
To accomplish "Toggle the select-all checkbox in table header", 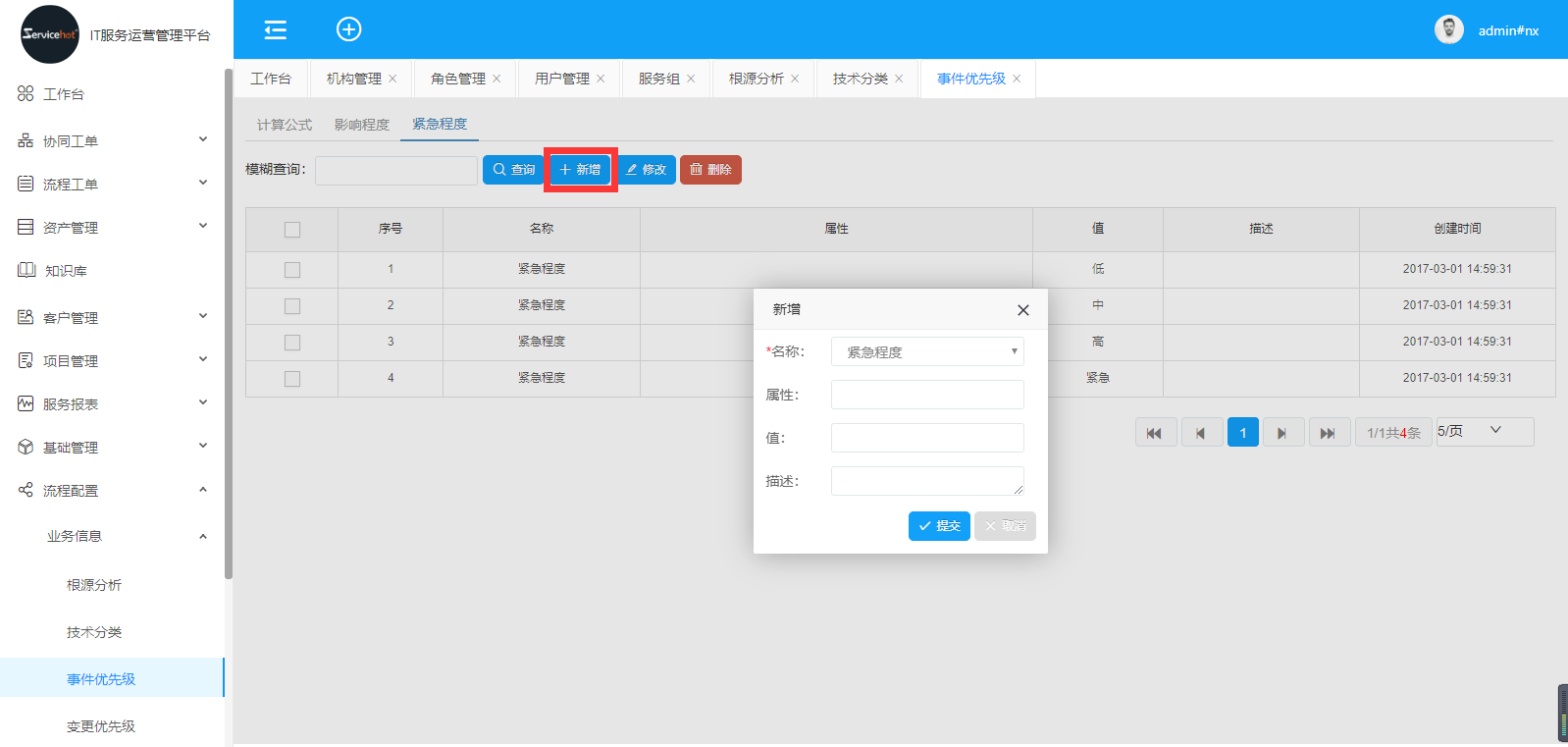I will [x=292, y=230].
